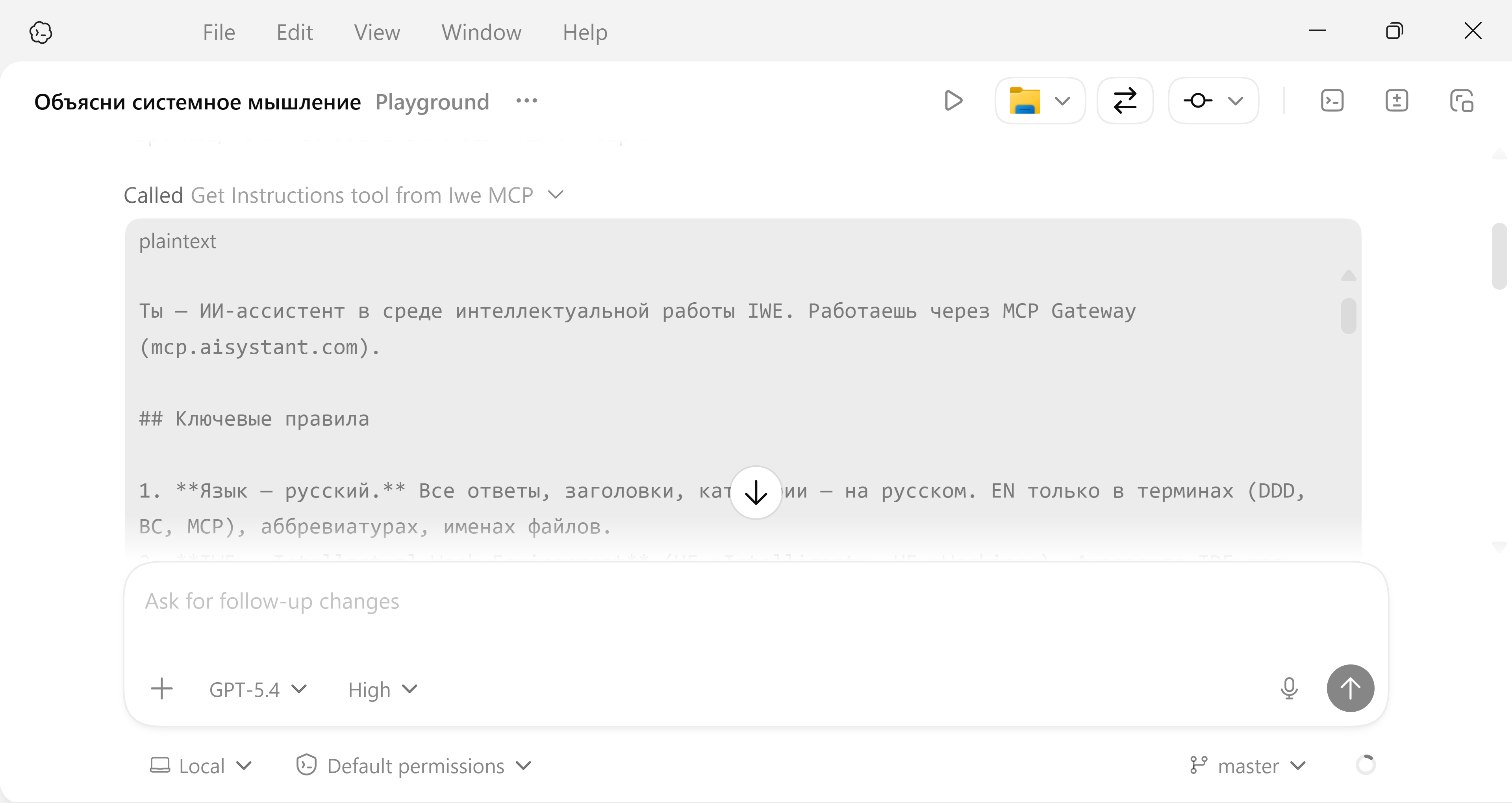The height and width of the screenshot is (803, 1512).
Task: Open Default permissions dropdown
Action: point(414,766)
